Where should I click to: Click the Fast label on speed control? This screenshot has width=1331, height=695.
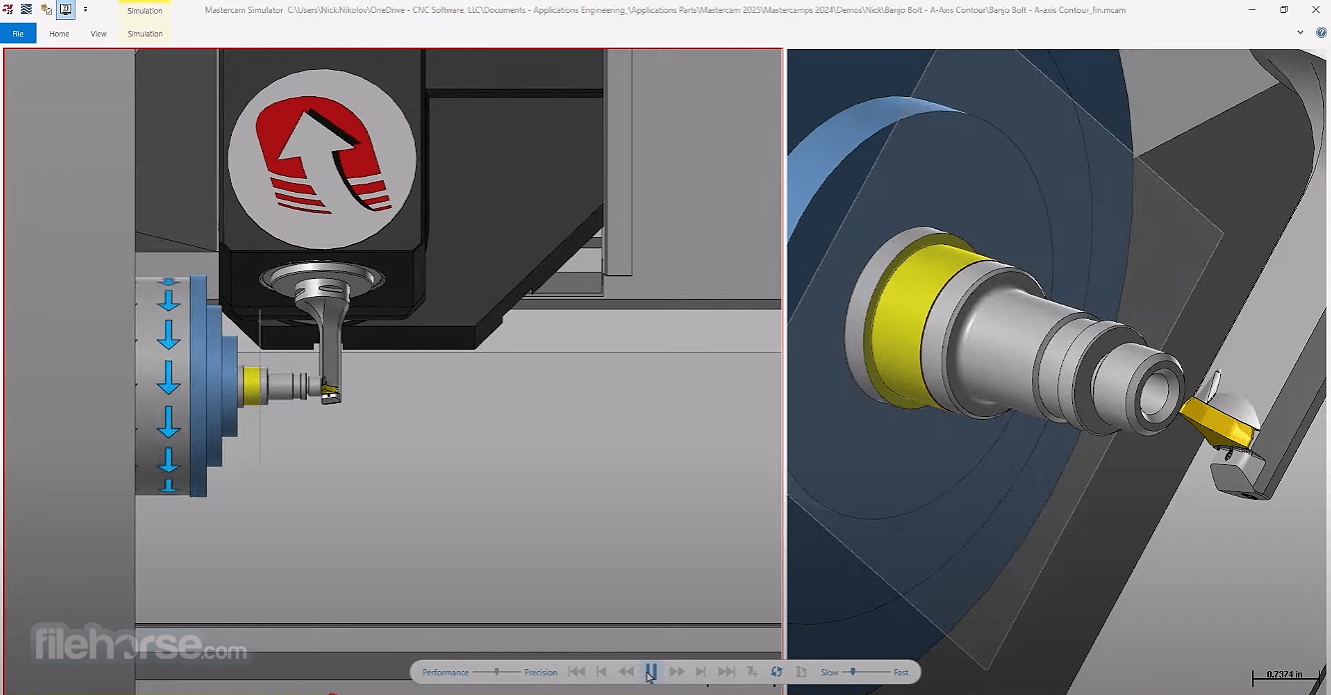[901, 672]
